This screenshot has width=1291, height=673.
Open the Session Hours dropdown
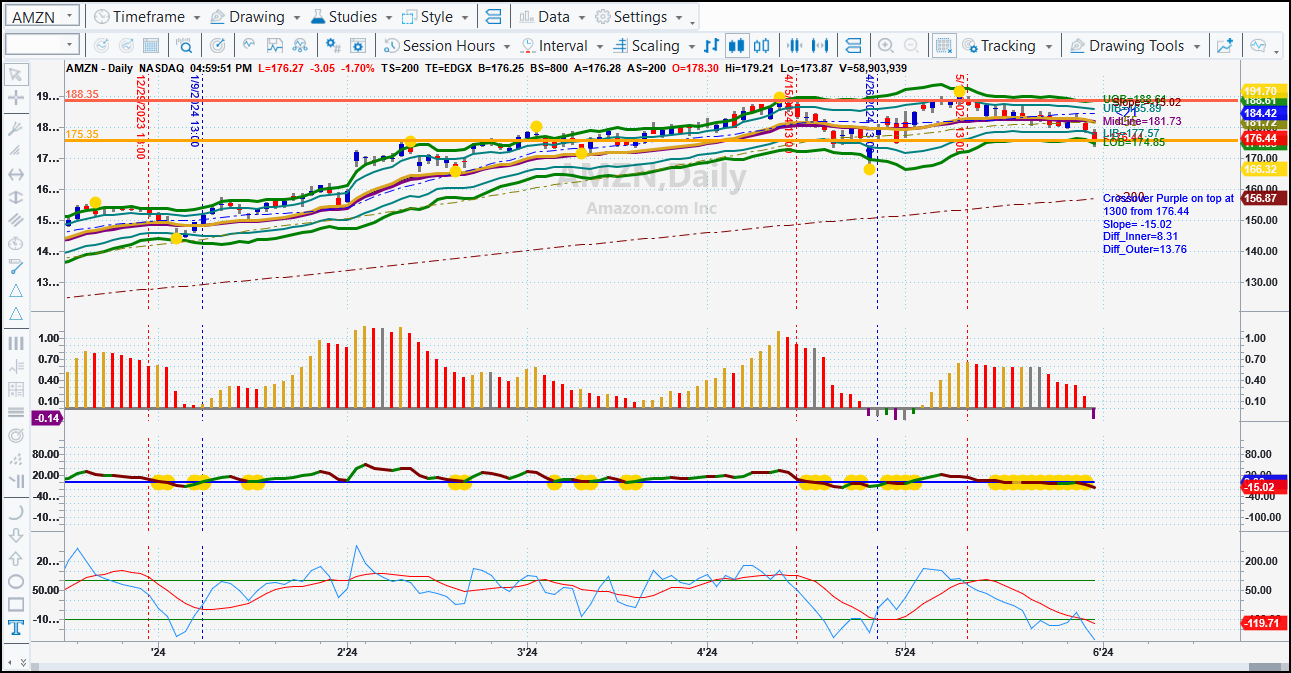coord(448,46)
